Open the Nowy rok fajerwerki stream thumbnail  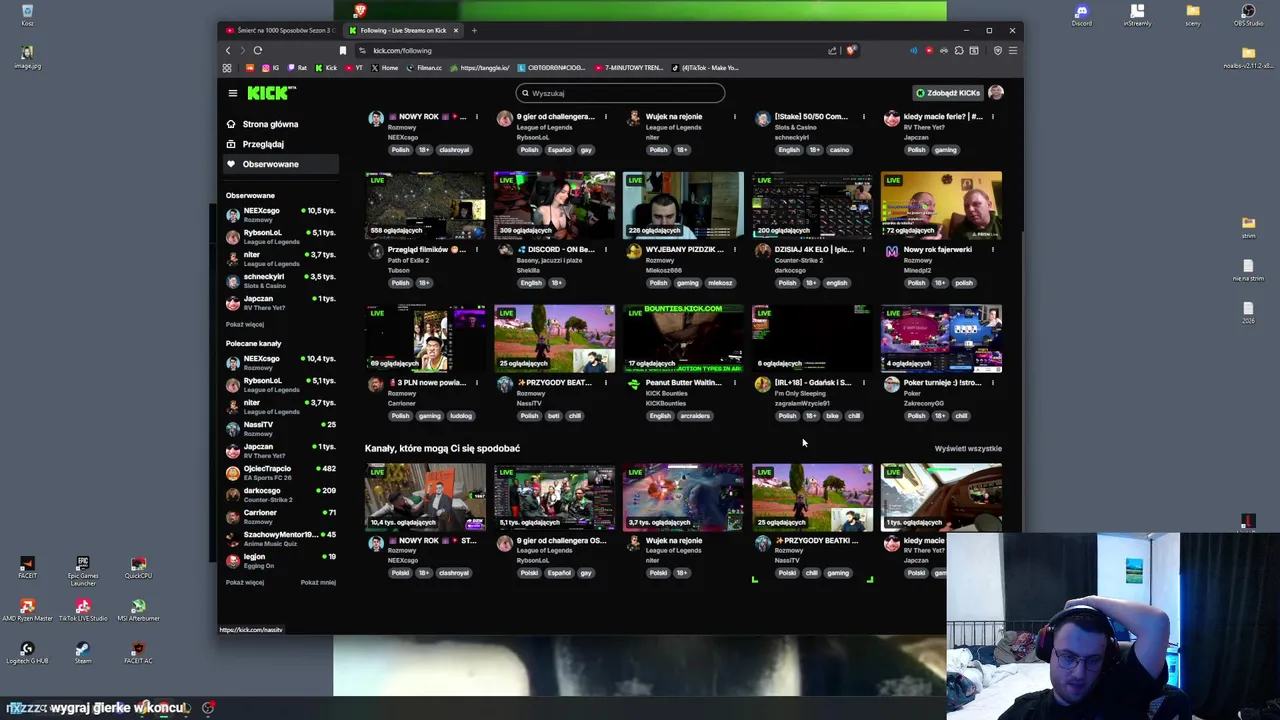(x=941, y=205)
